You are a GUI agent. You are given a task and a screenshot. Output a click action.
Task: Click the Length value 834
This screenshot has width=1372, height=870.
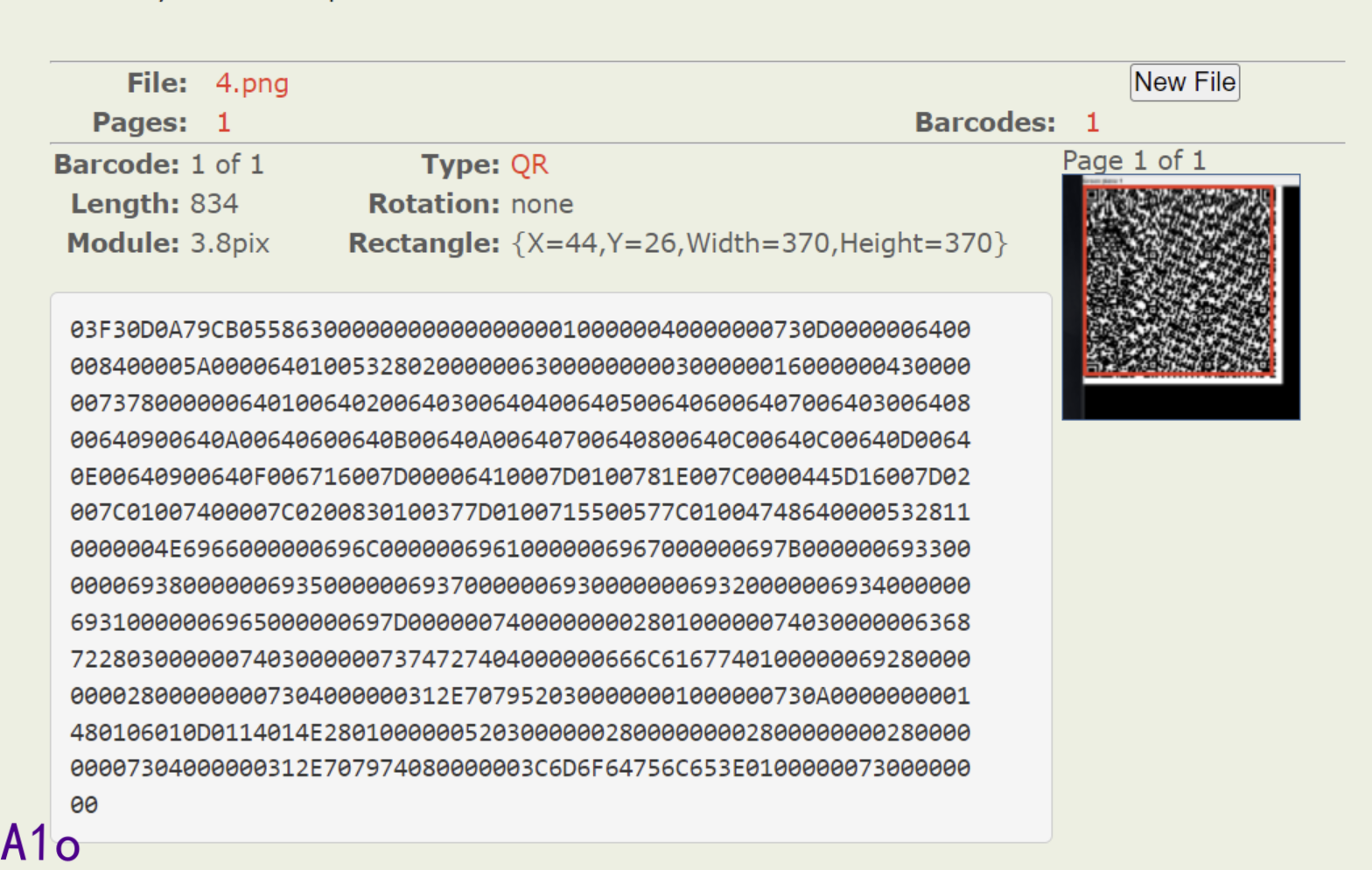(x=214, y=204)
